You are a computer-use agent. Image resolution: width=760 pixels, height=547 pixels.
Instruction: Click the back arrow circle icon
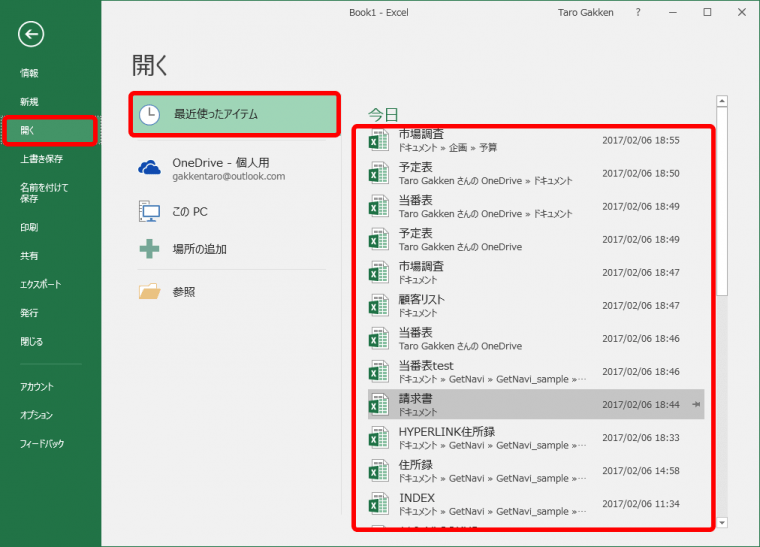coord(31,34)
